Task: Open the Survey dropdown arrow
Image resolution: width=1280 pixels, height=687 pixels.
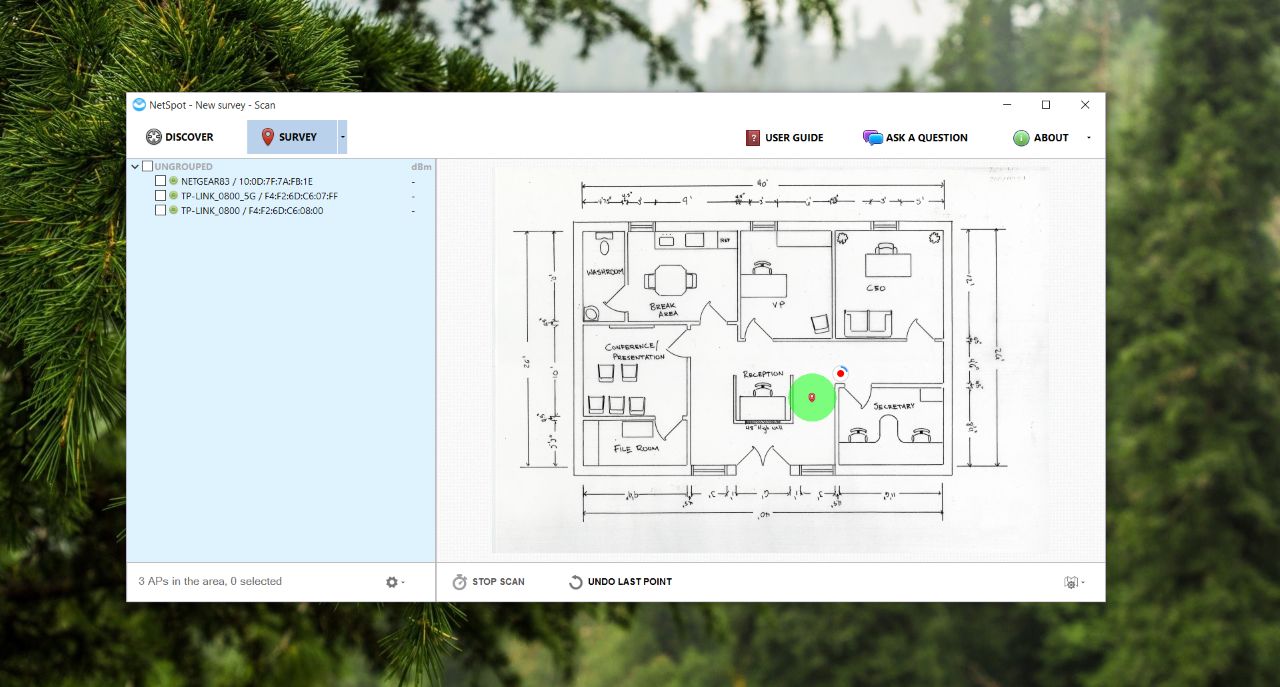Action: [x=342, y=137]
